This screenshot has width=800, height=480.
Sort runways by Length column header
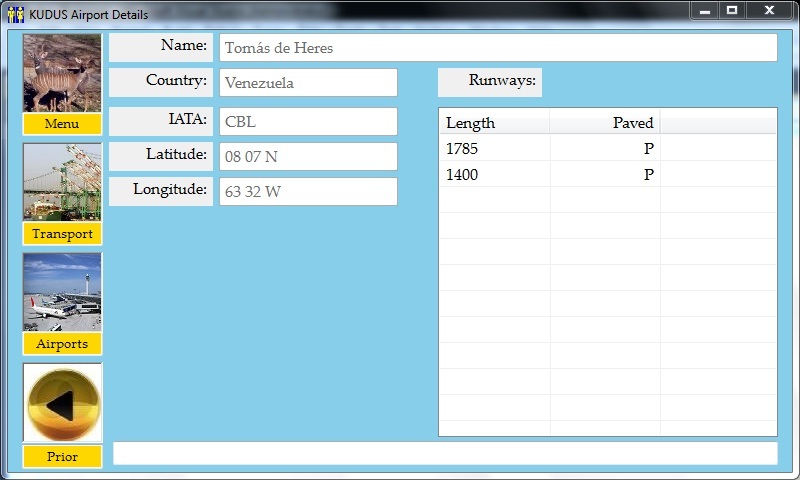coord(494,123)
